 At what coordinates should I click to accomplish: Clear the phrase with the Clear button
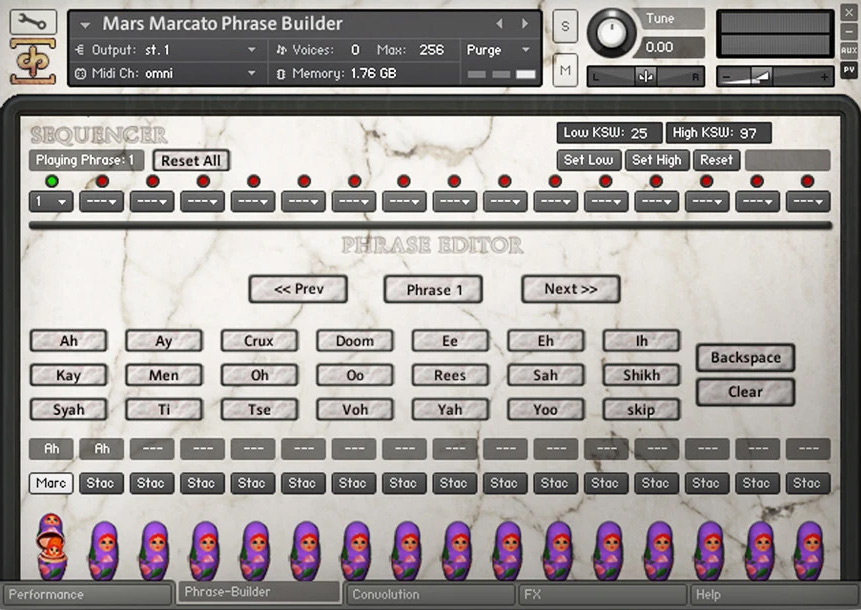coord(745,391)
